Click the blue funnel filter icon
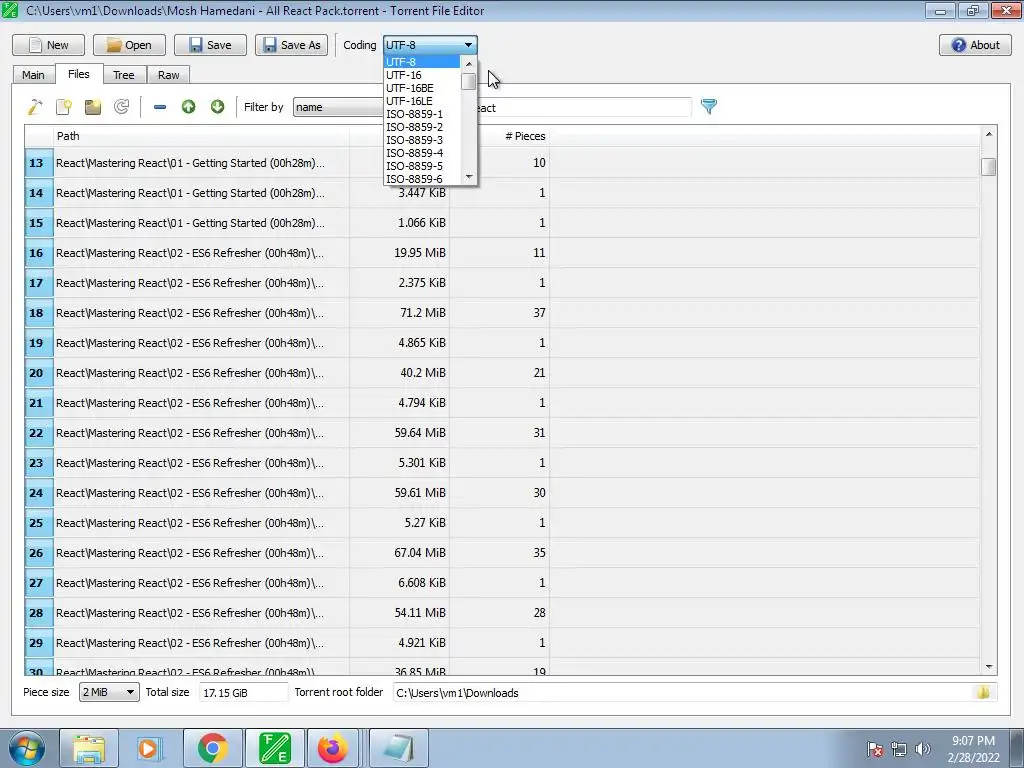The image size is (1024, 768). pos(709,106)
